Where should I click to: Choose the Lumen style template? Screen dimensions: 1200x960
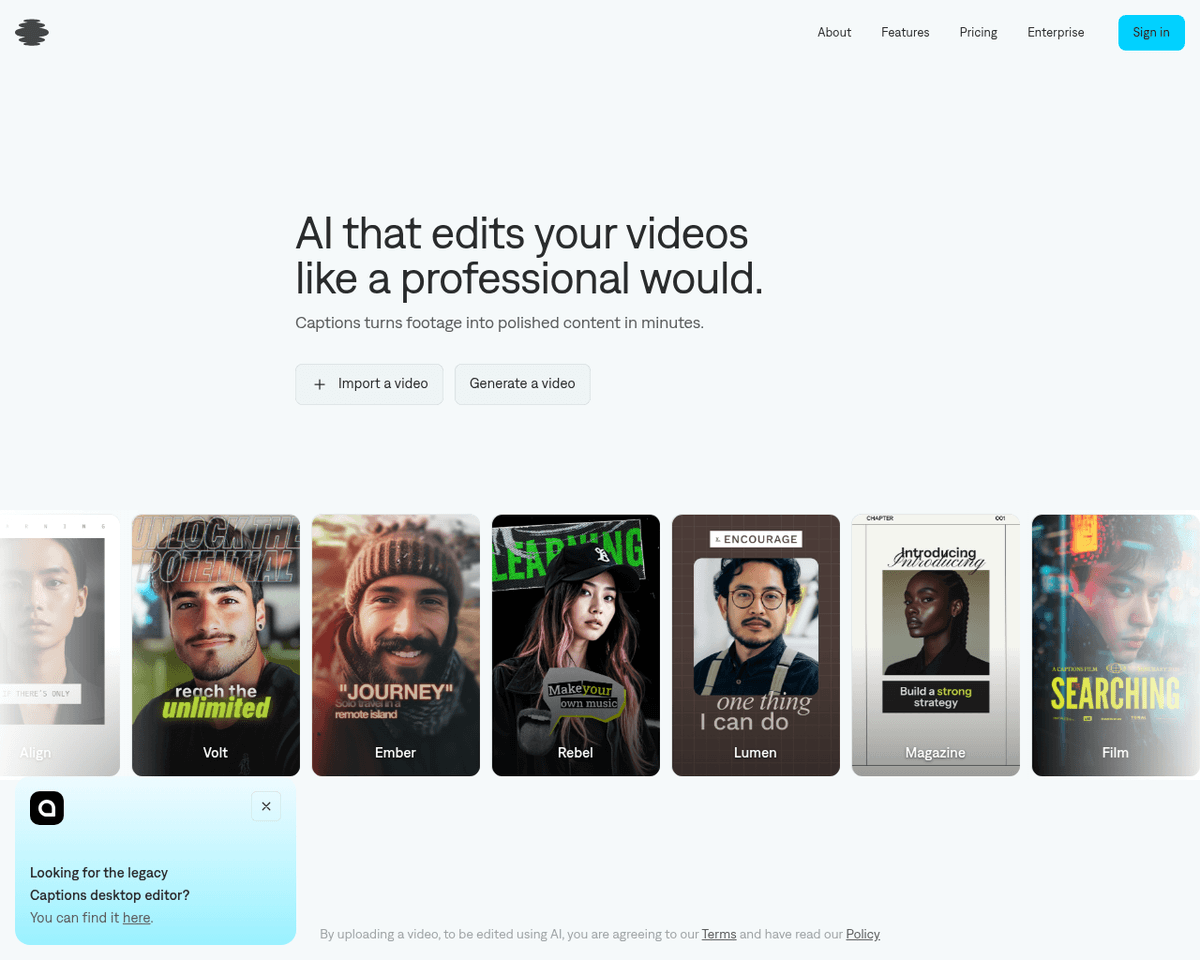coord(756,645)
